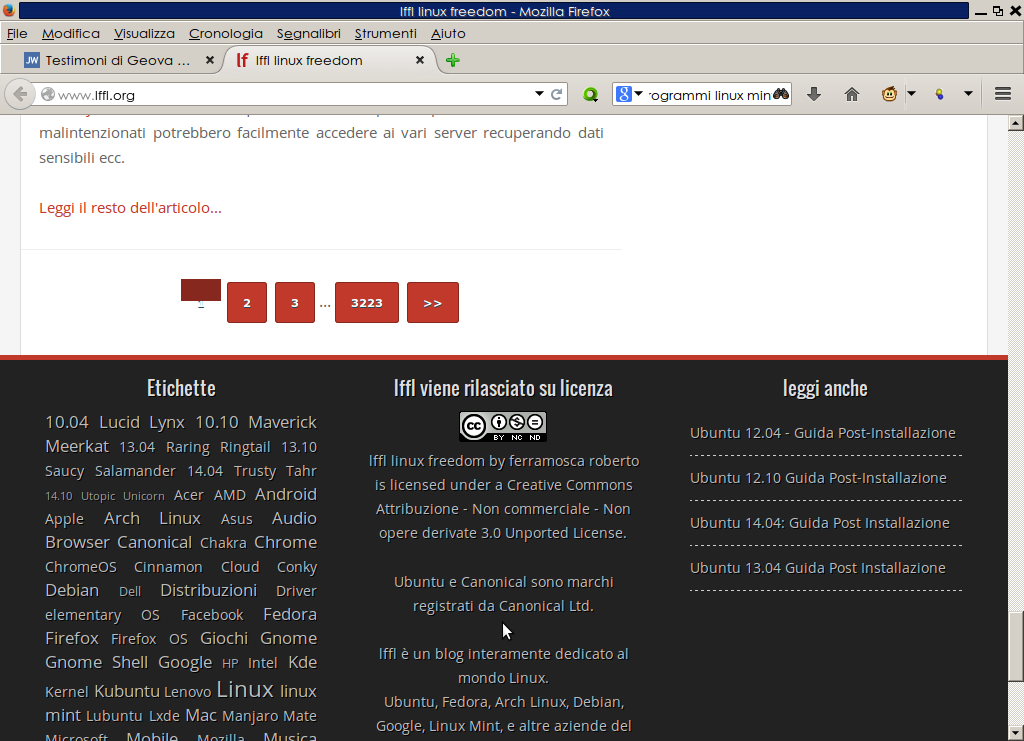The height and width of the screenshot is (741, 1024).
Task: Click the scrollbar down arrow
Action: [x=1016, y=733]
